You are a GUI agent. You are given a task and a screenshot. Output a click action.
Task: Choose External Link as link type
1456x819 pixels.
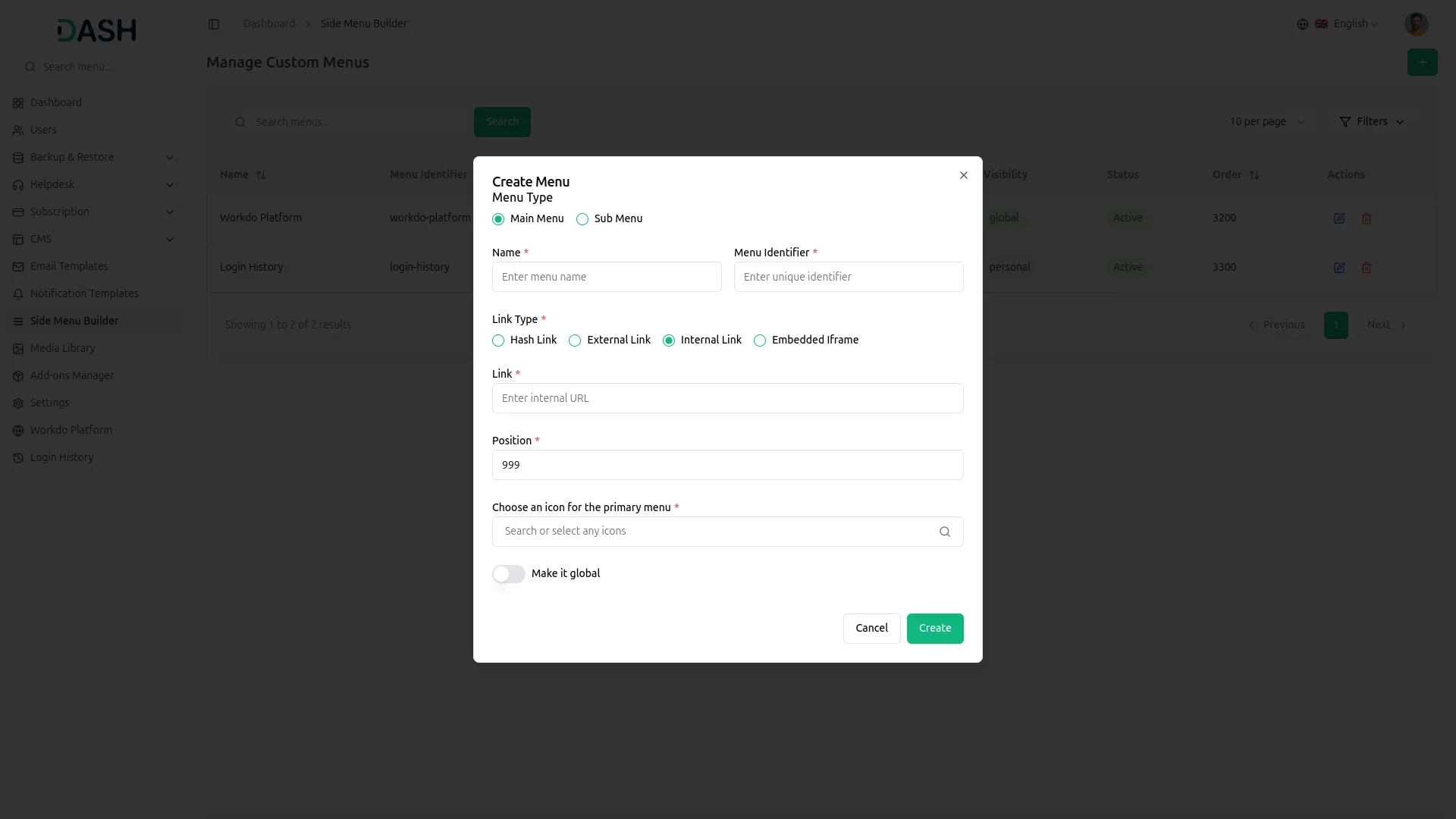point(575,340)
